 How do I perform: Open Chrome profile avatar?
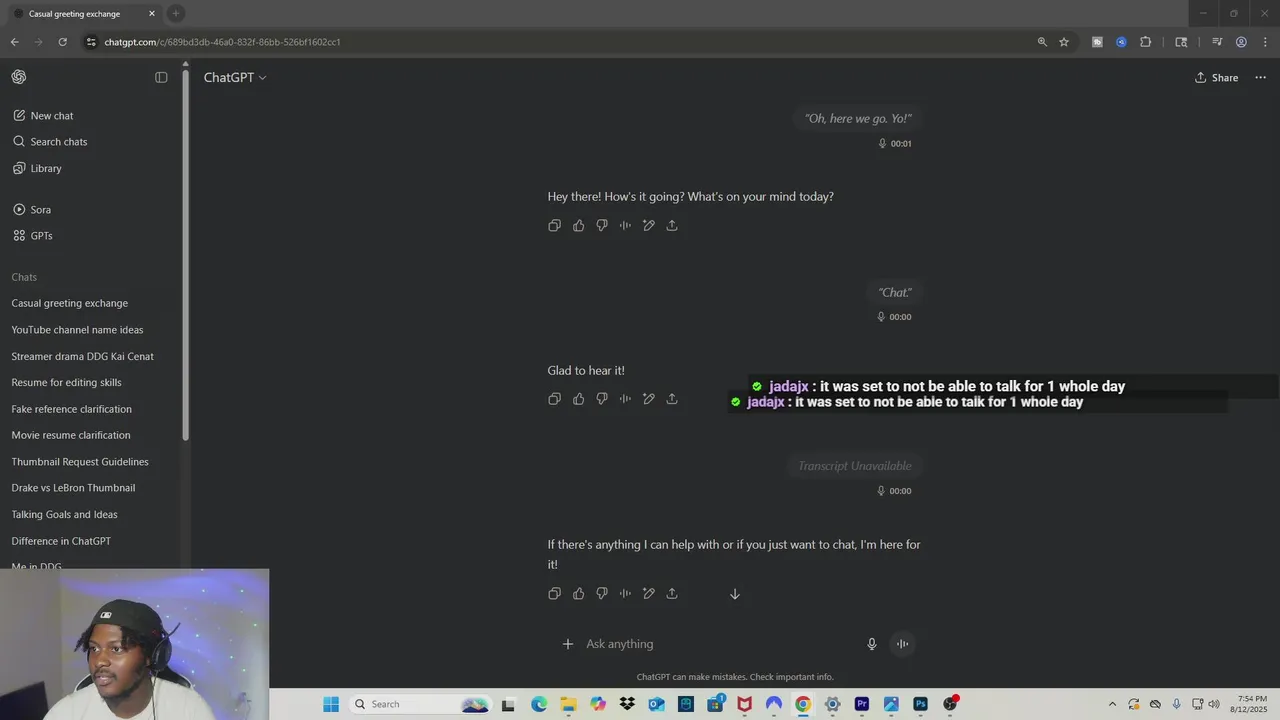pos(1241,42)
